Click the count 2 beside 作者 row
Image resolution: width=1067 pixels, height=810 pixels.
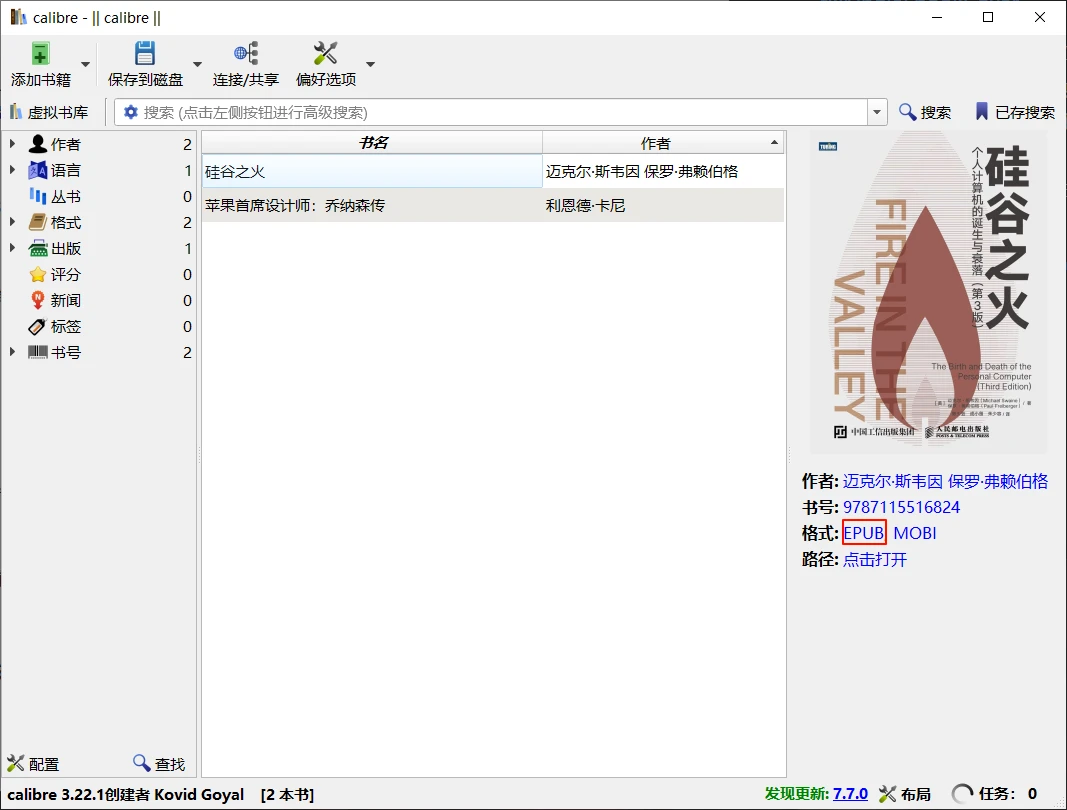tap(187, 144)
